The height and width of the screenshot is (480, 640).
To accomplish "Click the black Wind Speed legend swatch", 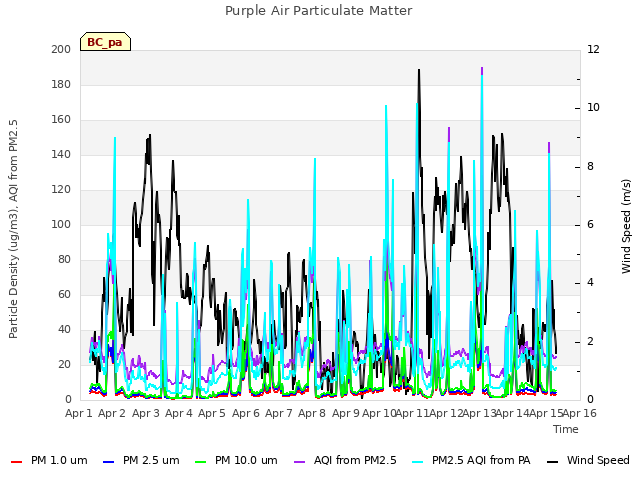I will (x=552, y=462).
